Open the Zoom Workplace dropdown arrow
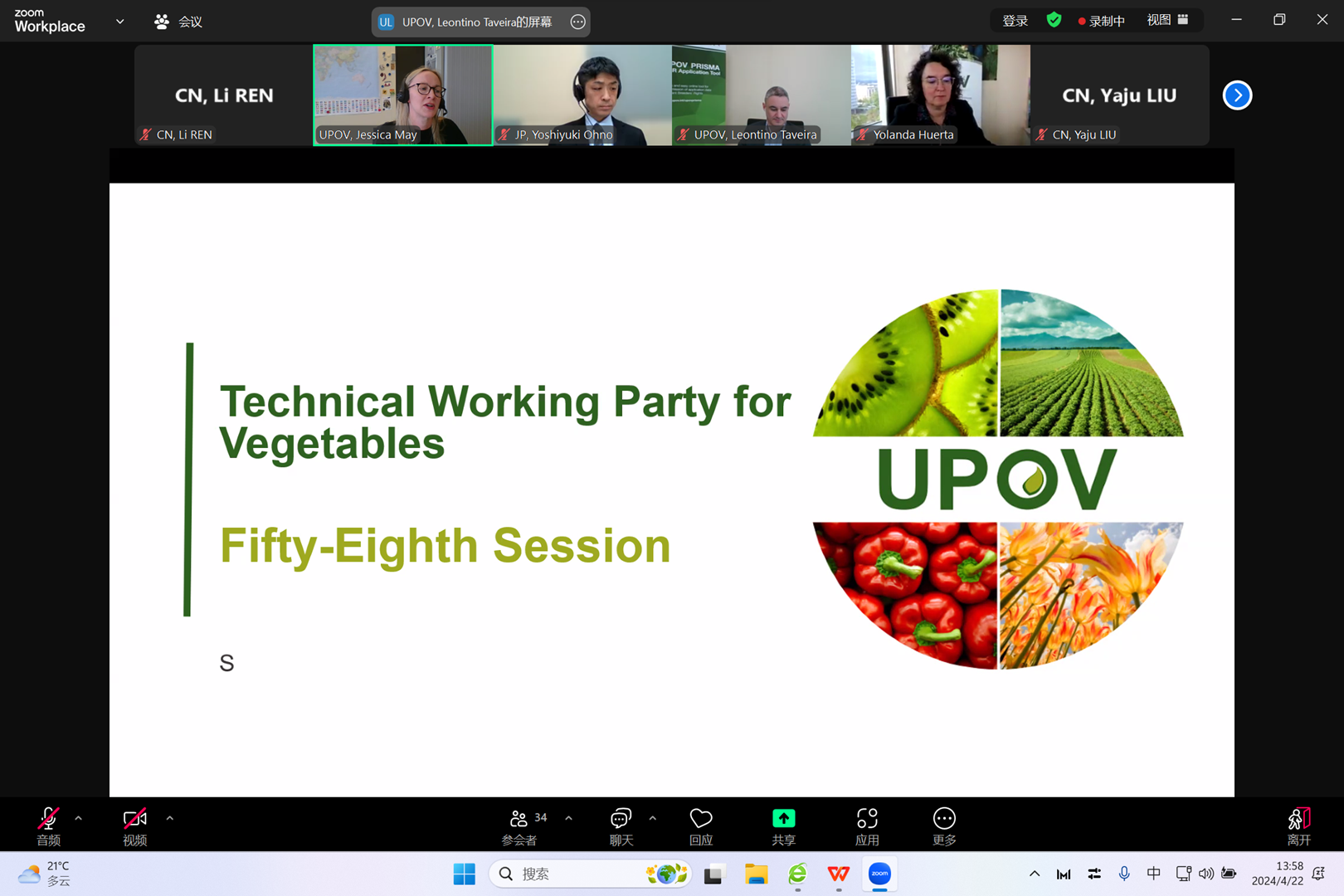The width and height of the screenshot is (1344, 896). pyautogui.click(x=120, y=22)
